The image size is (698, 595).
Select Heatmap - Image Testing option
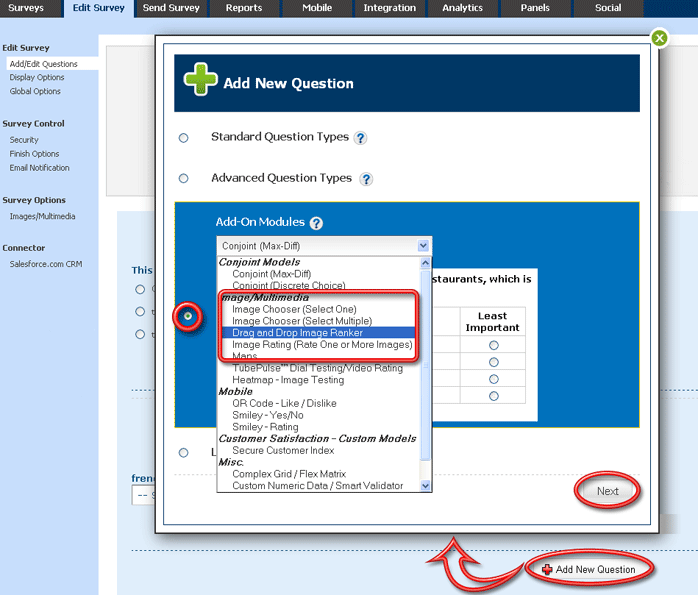[289, 380]
